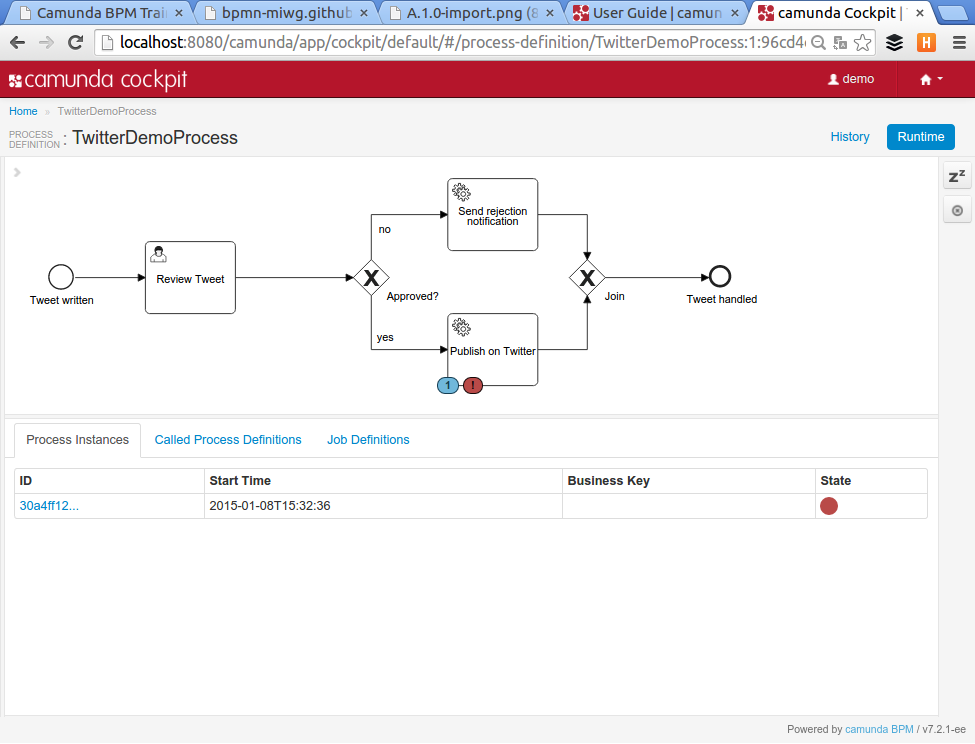The width and height of the screenshot is (975, 744).
Task: Click the red State indicator dot
Action: pos(829,506)
